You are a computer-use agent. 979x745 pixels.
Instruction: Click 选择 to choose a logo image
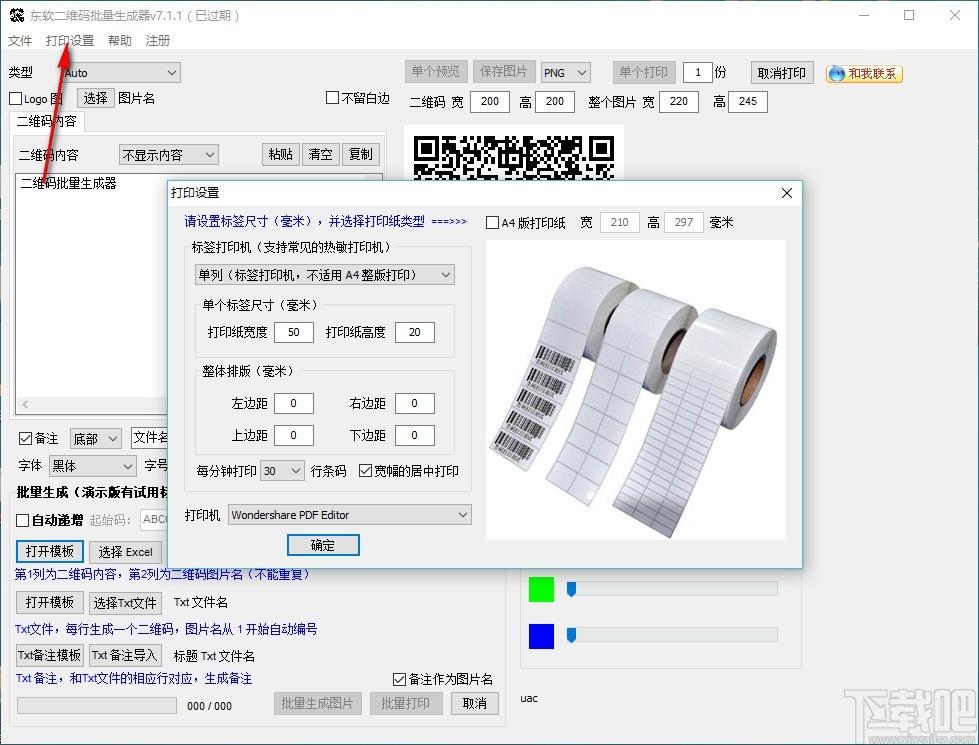[96, 98]
